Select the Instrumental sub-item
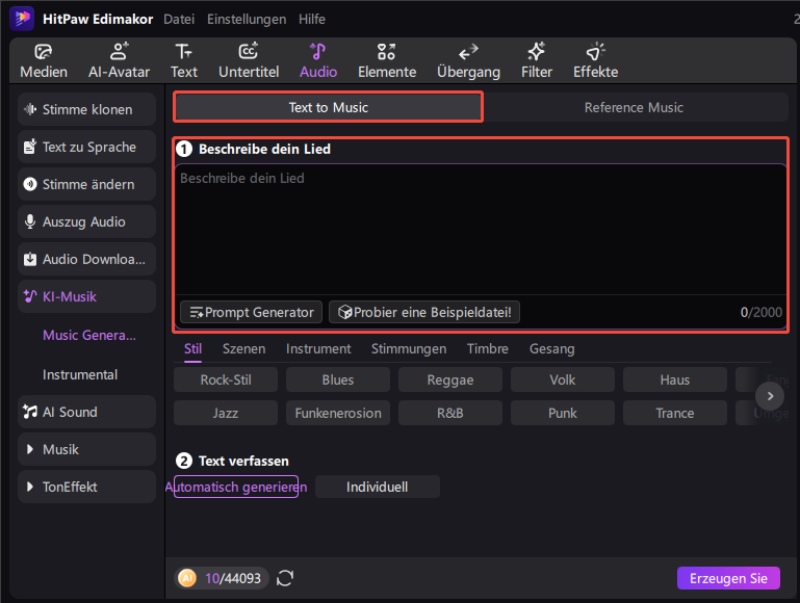 (80, 374)
